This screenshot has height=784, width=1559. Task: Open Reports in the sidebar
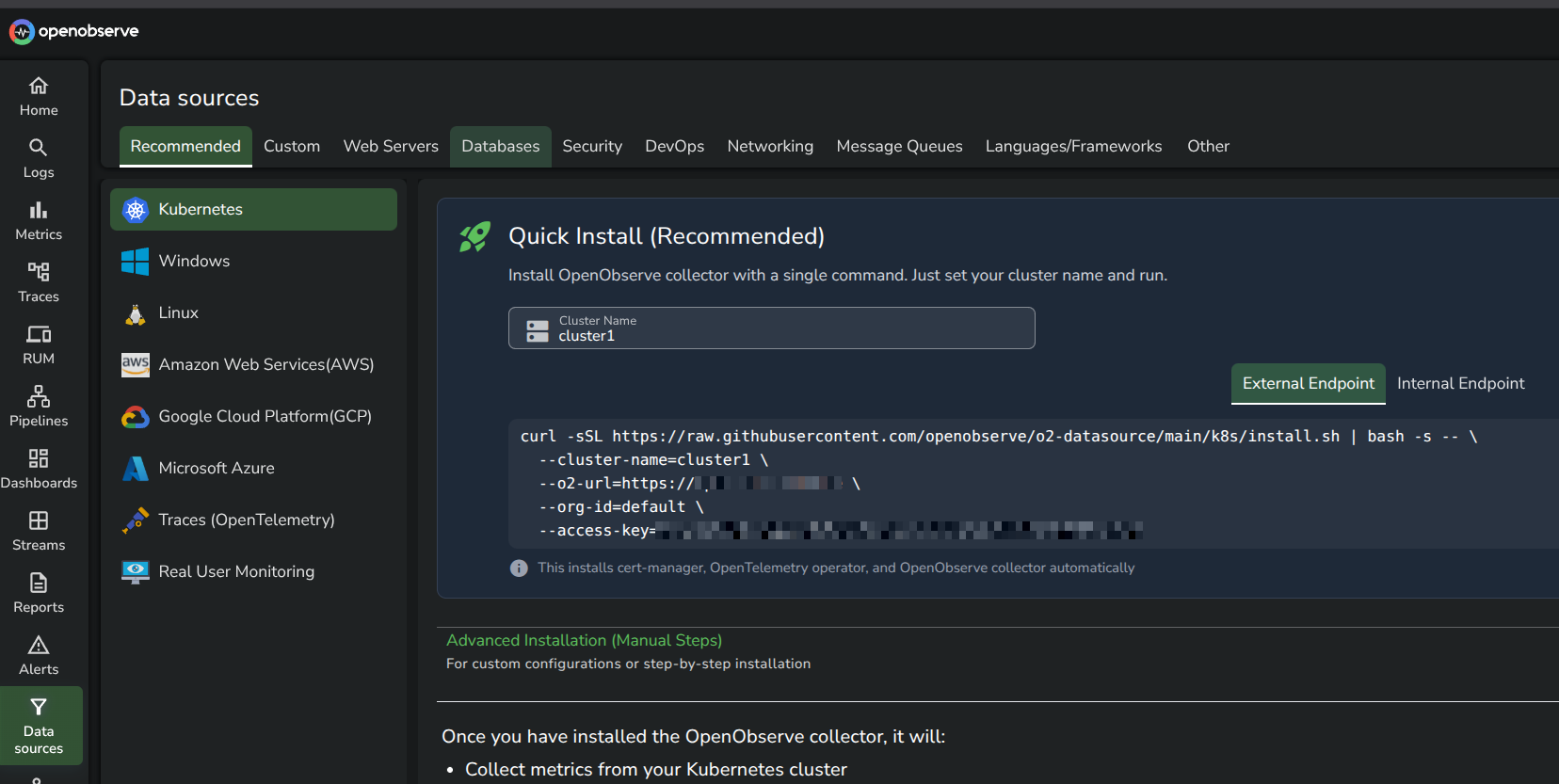pos(39,593)
